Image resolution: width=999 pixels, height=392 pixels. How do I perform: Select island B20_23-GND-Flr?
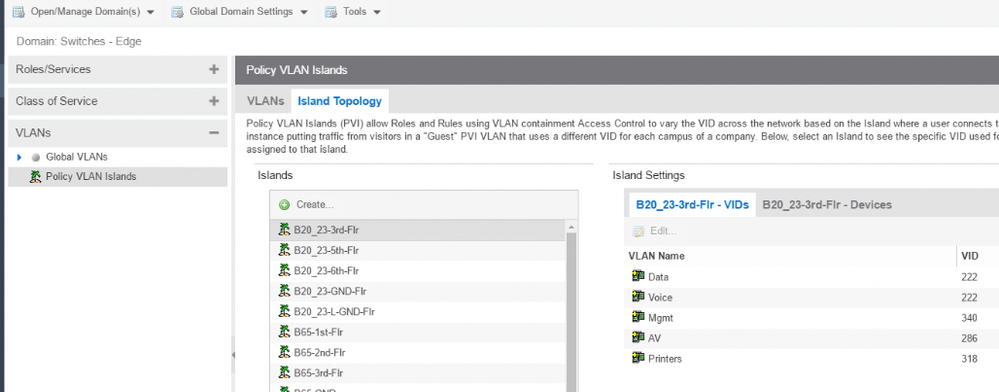tap(417, 291)
